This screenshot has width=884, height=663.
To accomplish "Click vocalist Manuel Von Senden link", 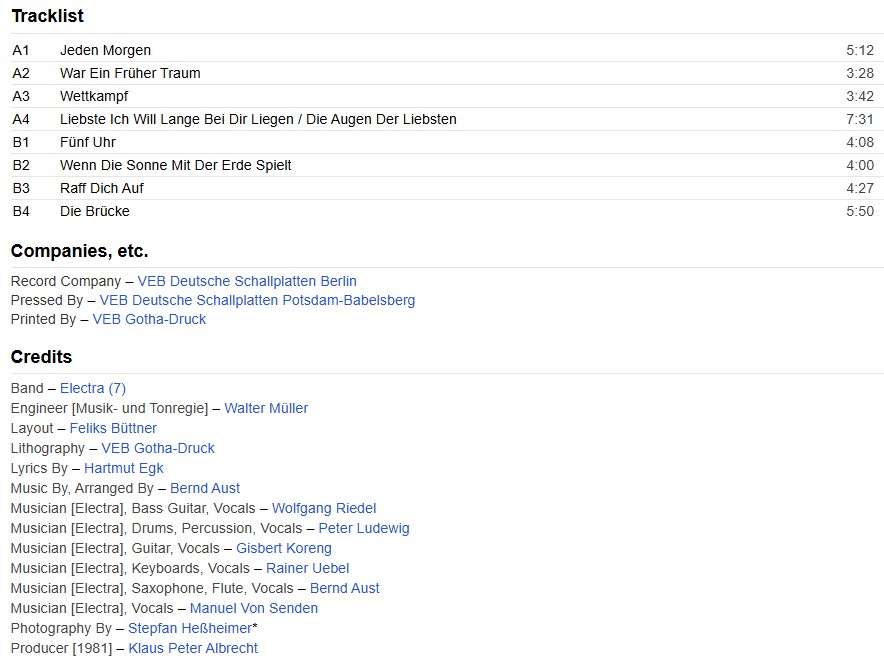I will point(254,608).
